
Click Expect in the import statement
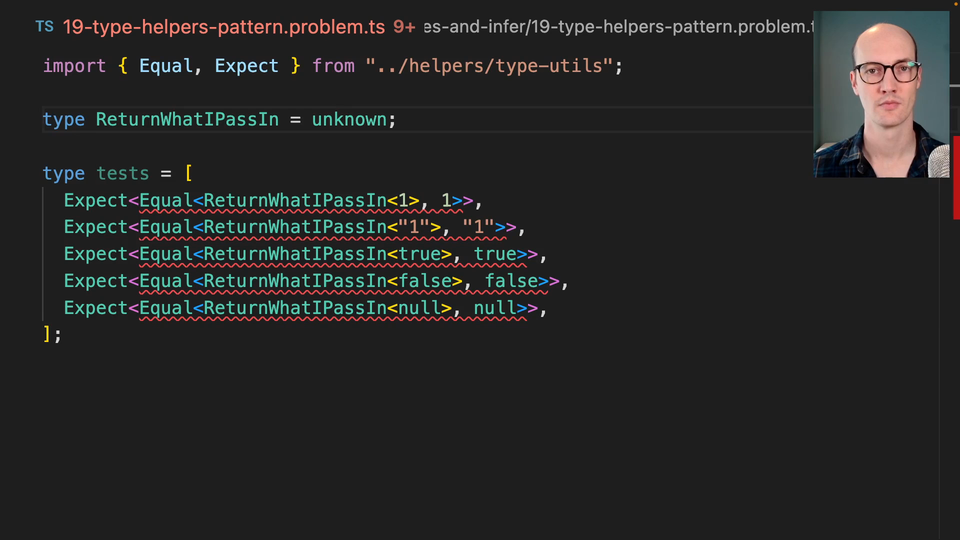(246, 66)
